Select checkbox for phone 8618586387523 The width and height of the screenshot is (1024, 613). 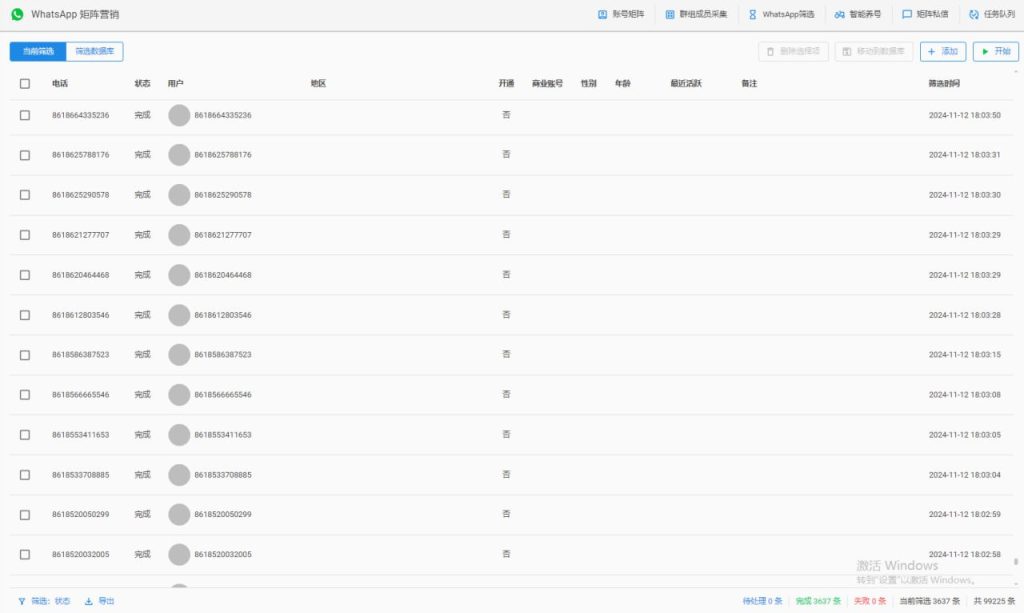coord(25,355)
